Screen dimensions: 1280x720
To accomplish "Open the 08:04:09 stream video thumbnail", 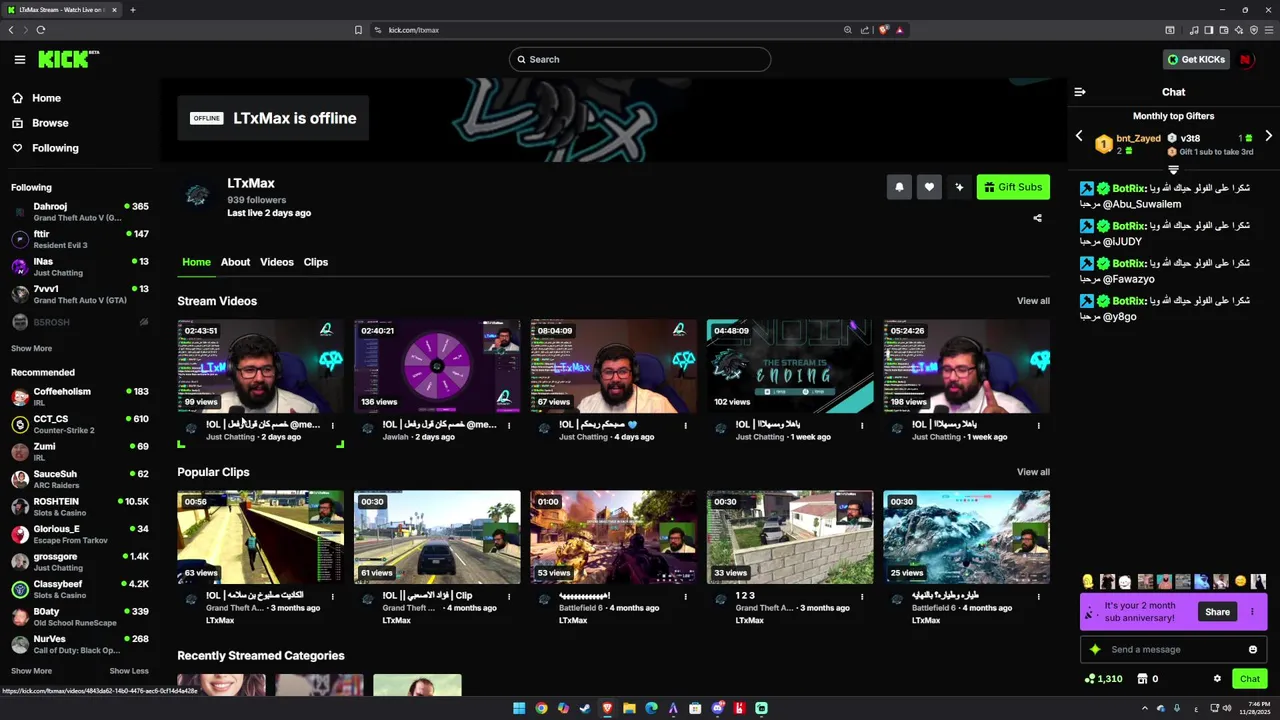I will (x=613, y=366).
